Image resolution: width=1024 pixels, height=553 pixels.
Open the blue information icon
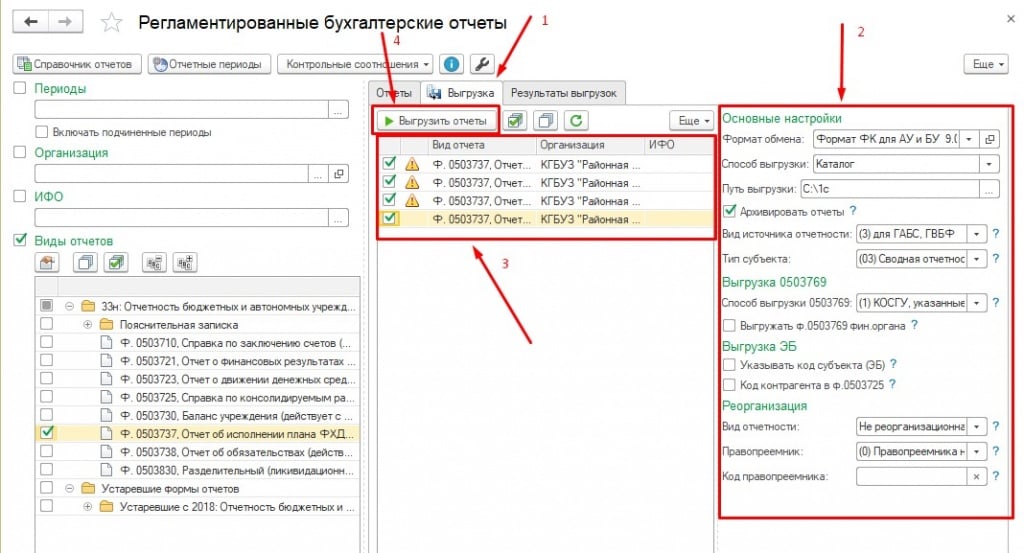(x=452, y=64)
